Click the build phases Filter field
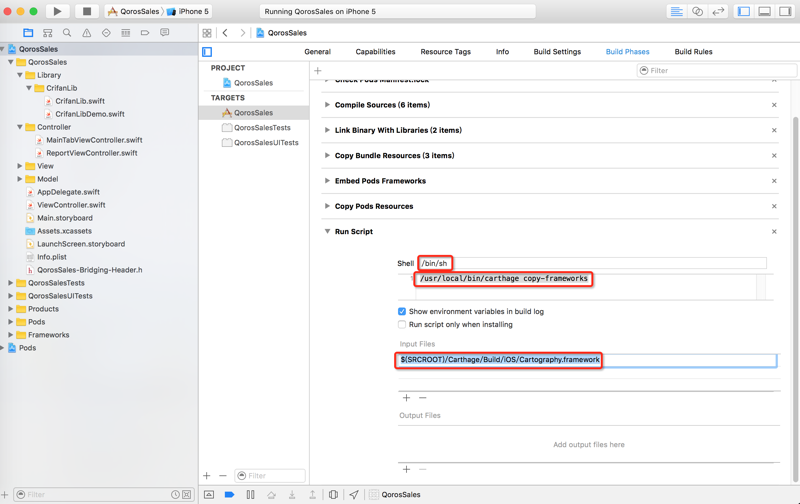 (x=717, y=70)
